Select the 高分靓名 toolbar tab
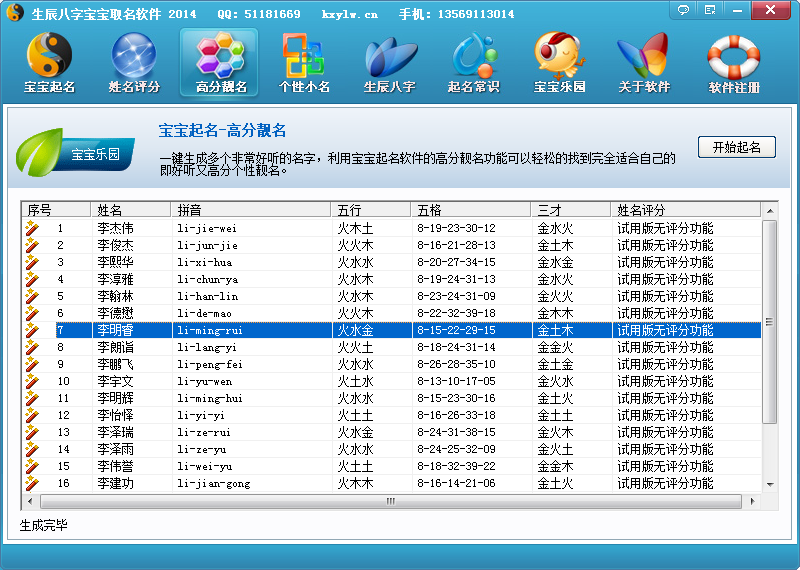 pyautogui.click(x=219, y=62)
